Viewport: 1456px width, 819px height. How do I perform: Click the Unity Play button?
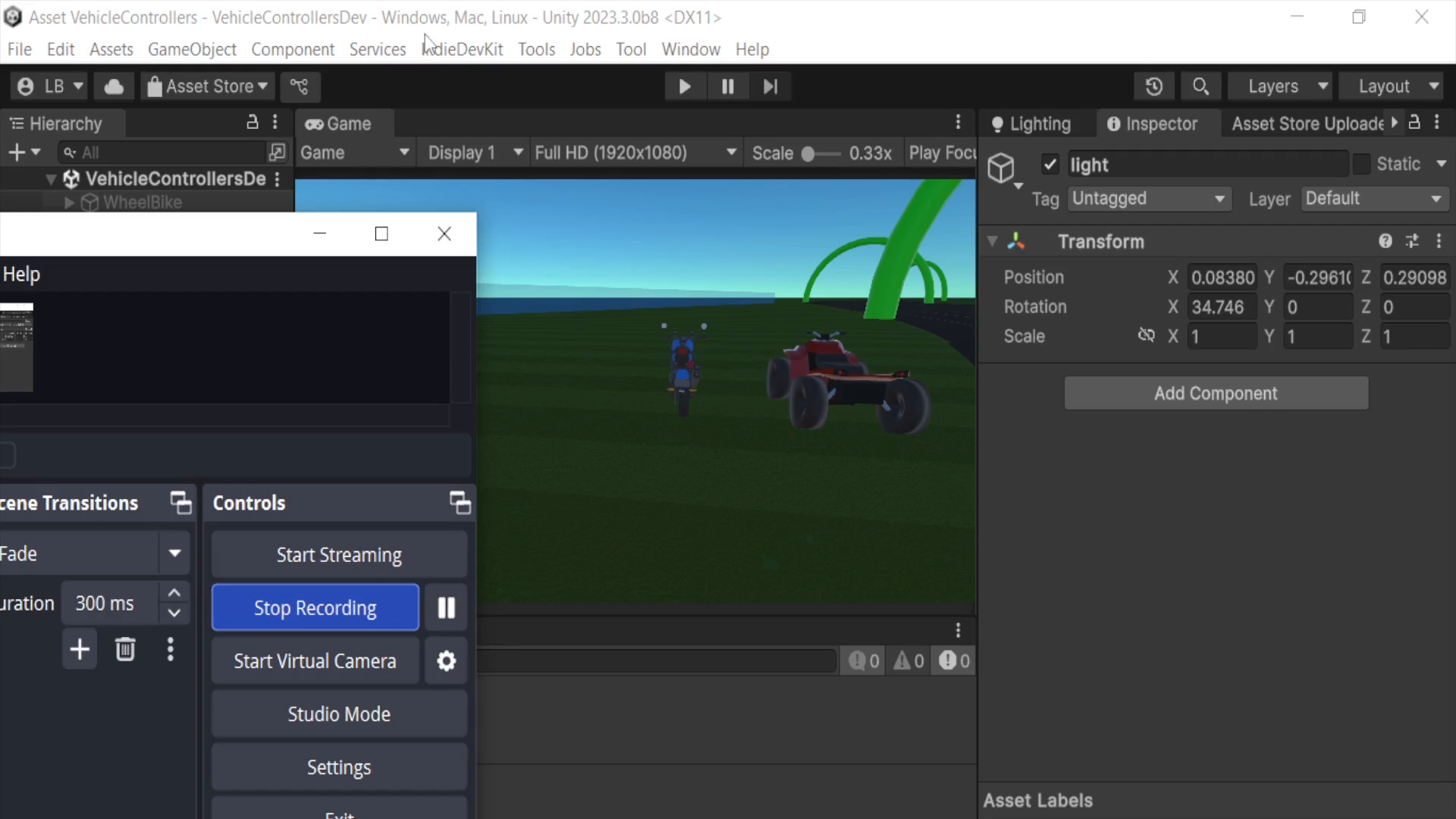click(x=684, y=86)
